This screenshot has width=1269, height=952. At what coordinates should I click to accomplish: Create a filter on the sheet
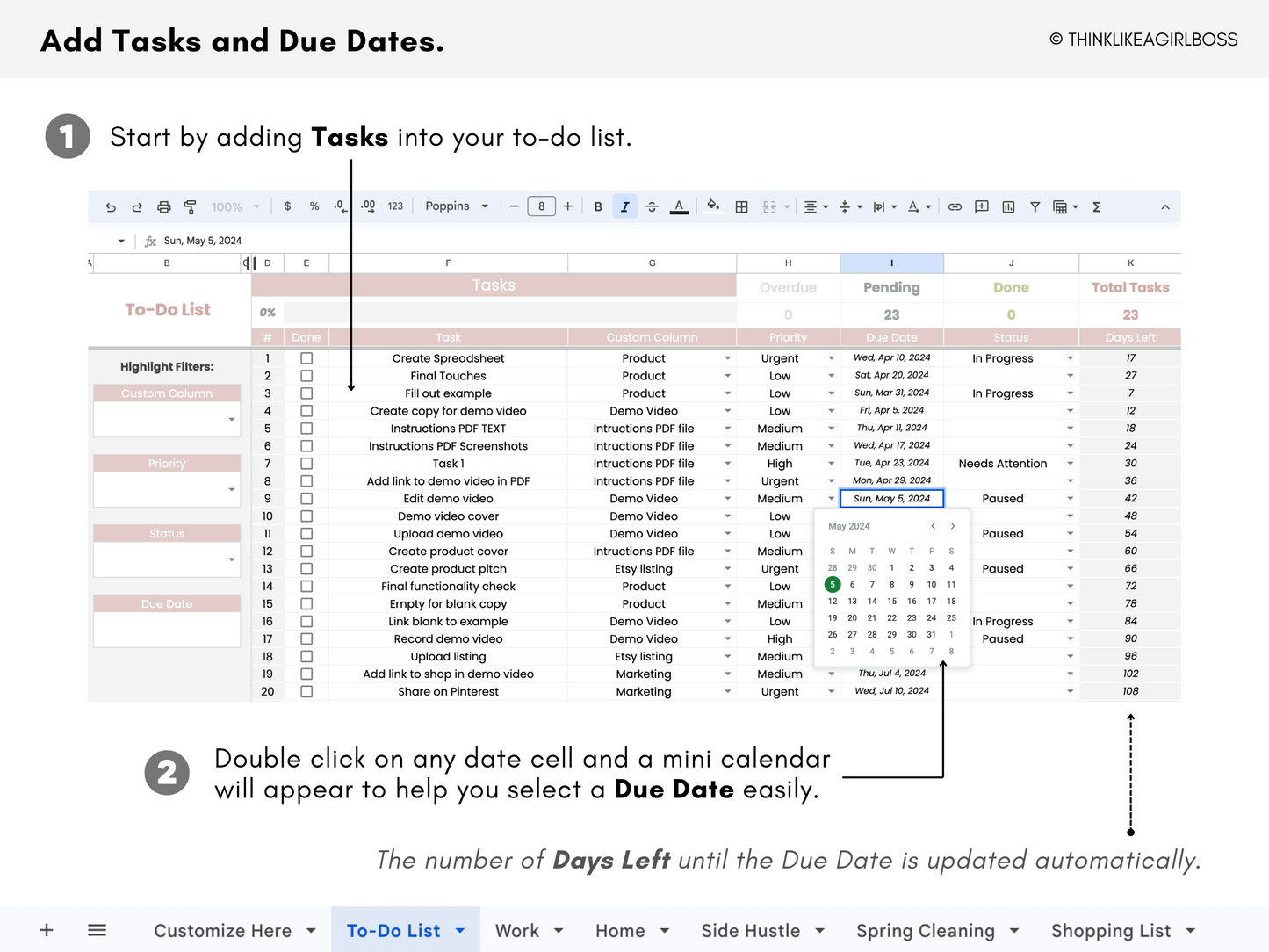[x=1035, y=206]
